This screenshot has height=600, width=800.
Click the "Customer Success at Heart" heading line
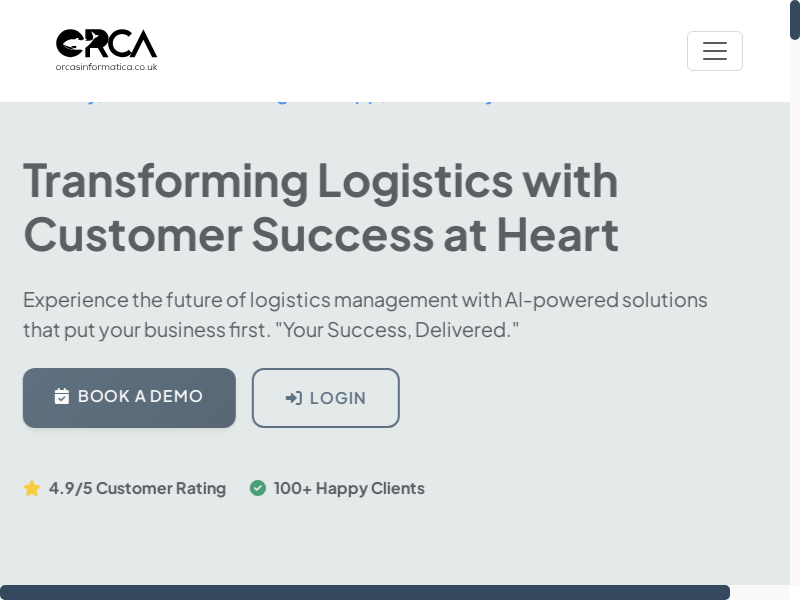320,234
